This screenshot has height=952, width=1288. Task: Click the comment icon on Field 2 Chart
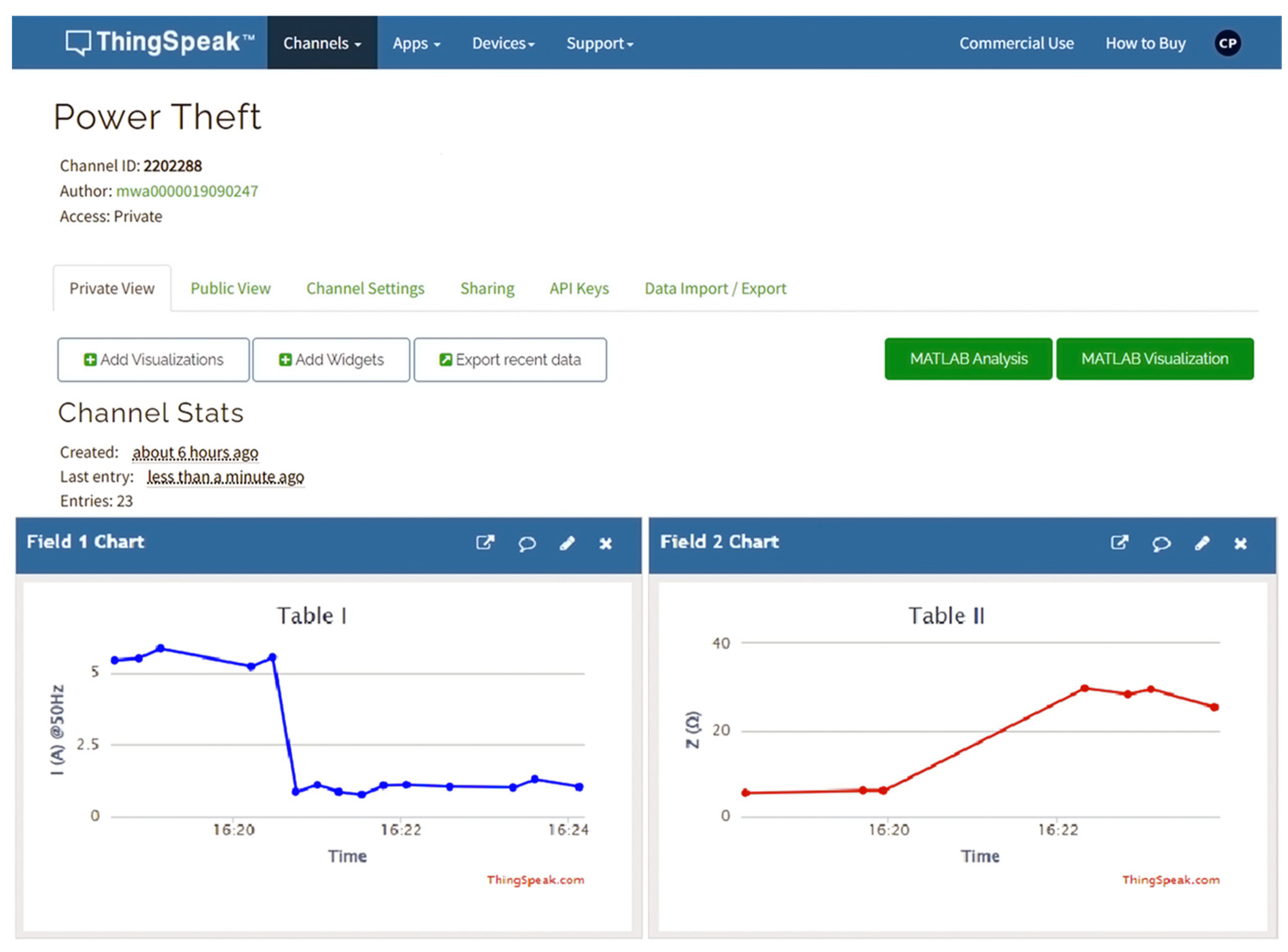(1161, 543)
